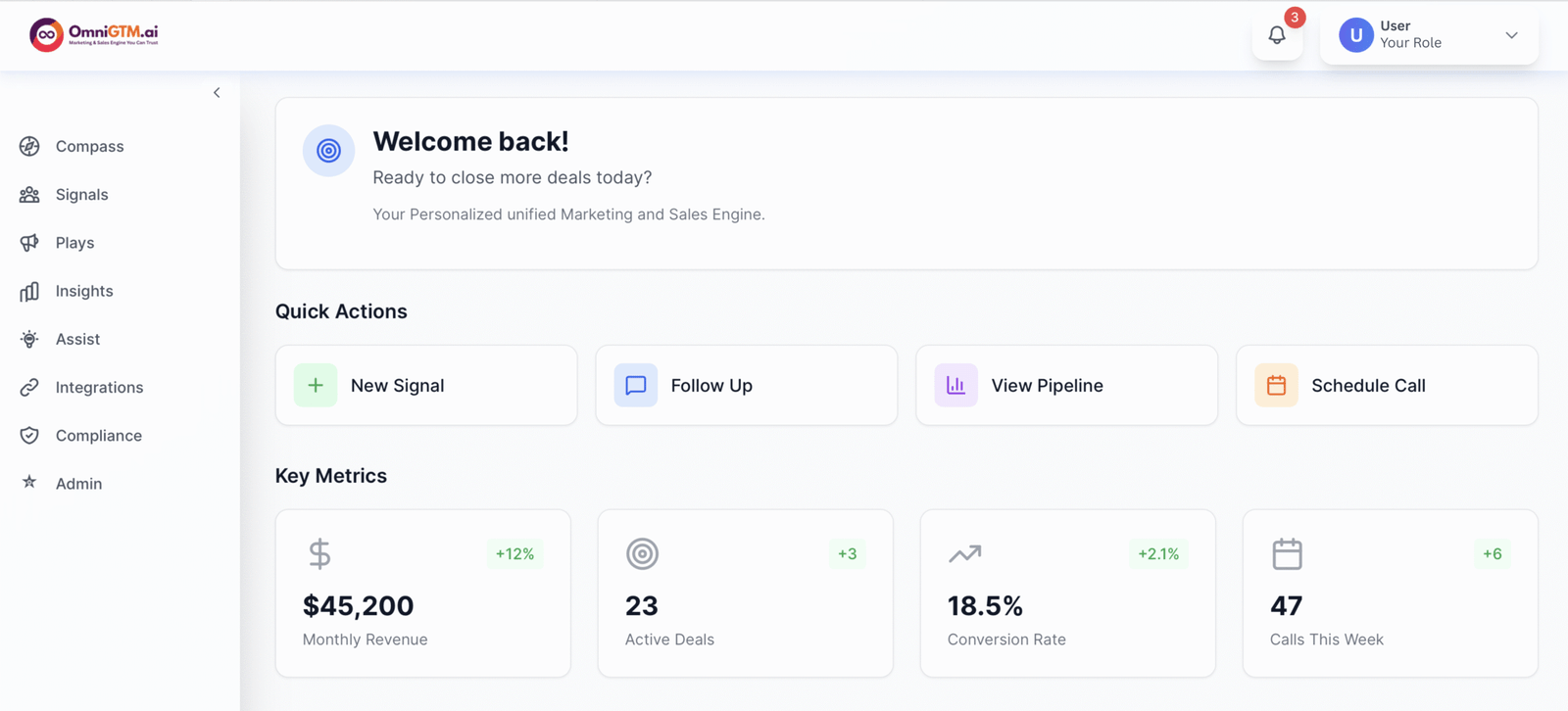1568x711 pixels.
Task: Click the Assist lightbulb icon
Action: click(x=29, y=339)
